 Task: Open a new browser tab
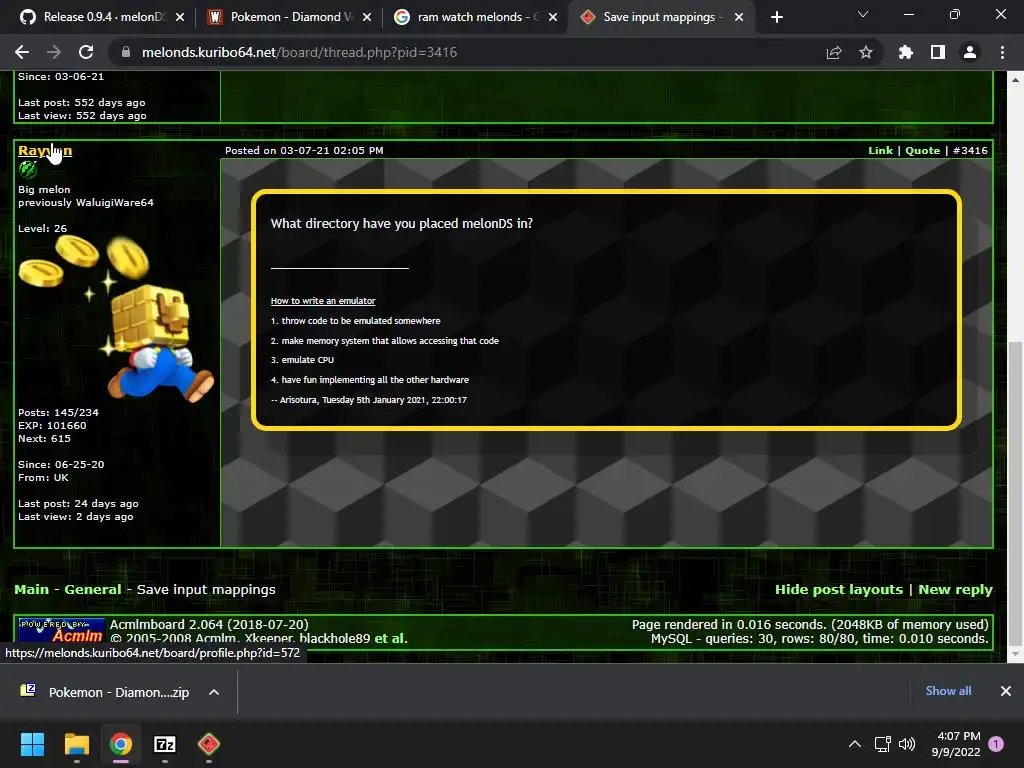pyautogui.click(x=776, y=17)
